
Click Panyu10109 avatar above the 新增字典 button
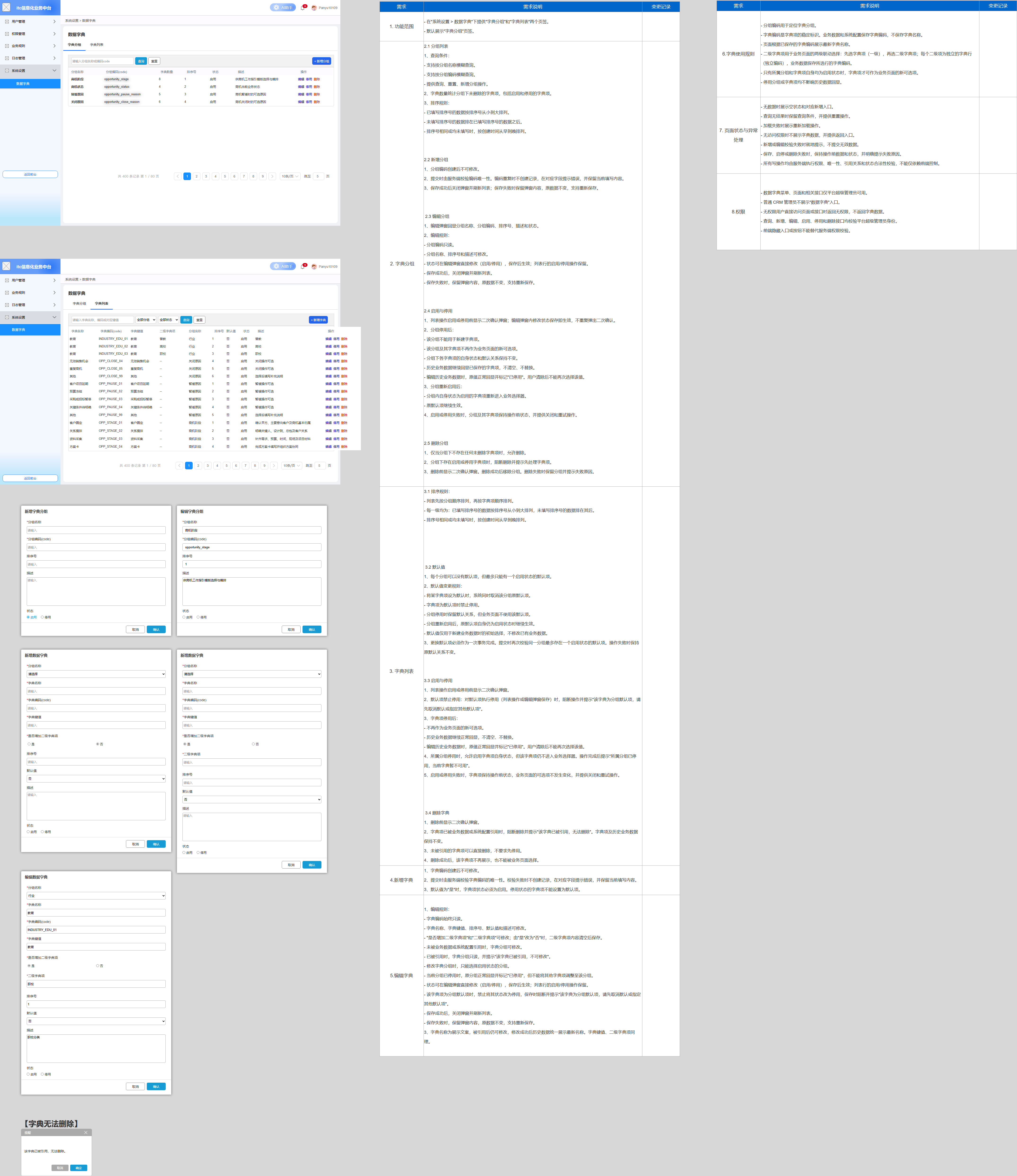(x=314, y=266)
